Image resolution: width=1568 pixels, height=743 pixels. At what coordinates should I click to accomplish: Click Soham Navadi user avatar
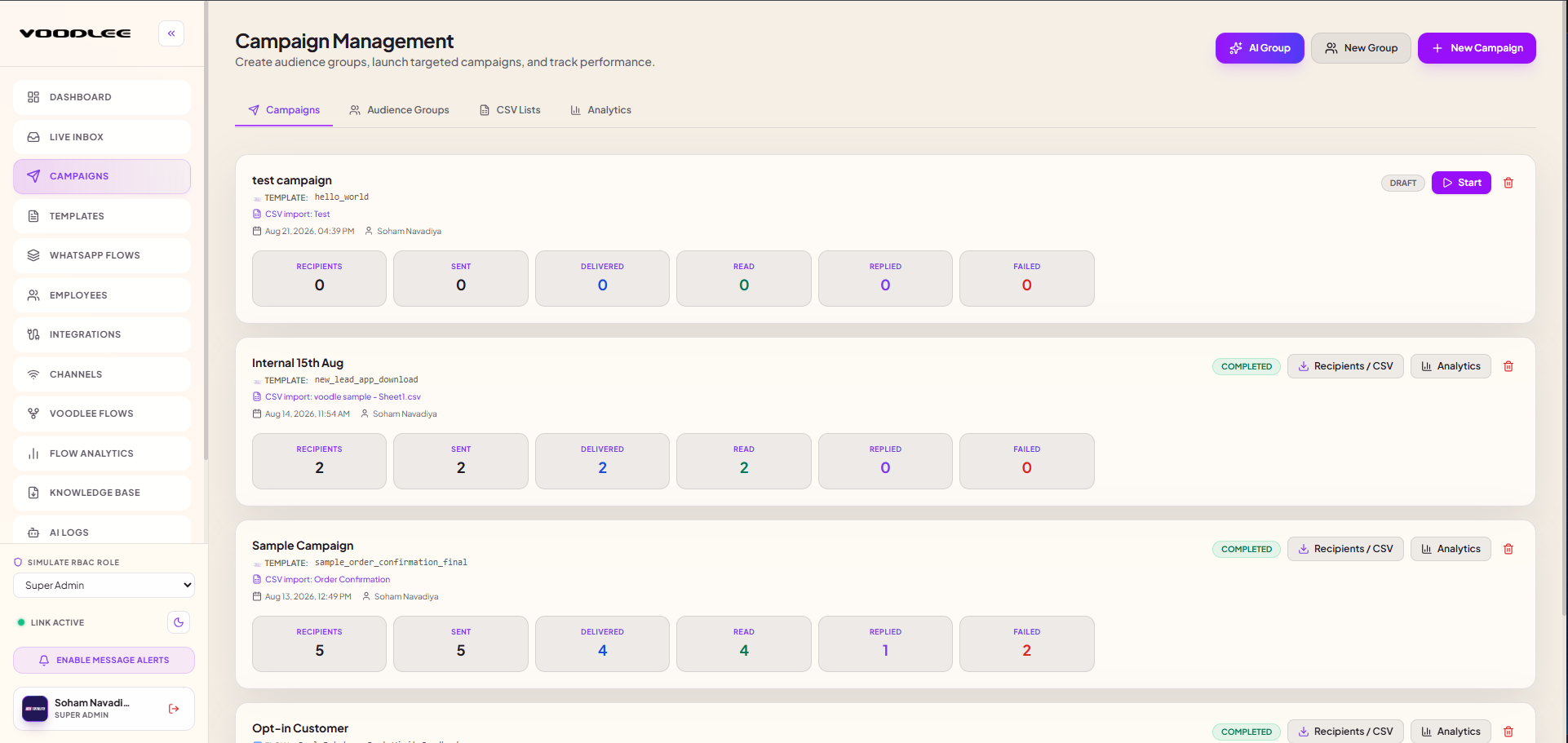(35, 709)
